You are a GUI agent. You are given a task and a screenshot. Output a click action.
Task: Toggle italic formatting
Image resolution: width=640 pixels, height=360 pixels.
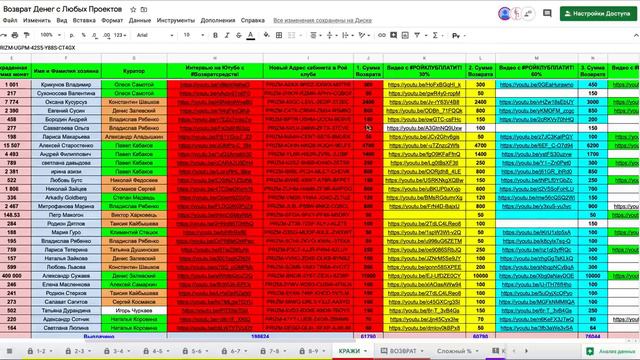click(x=227, y=36)
